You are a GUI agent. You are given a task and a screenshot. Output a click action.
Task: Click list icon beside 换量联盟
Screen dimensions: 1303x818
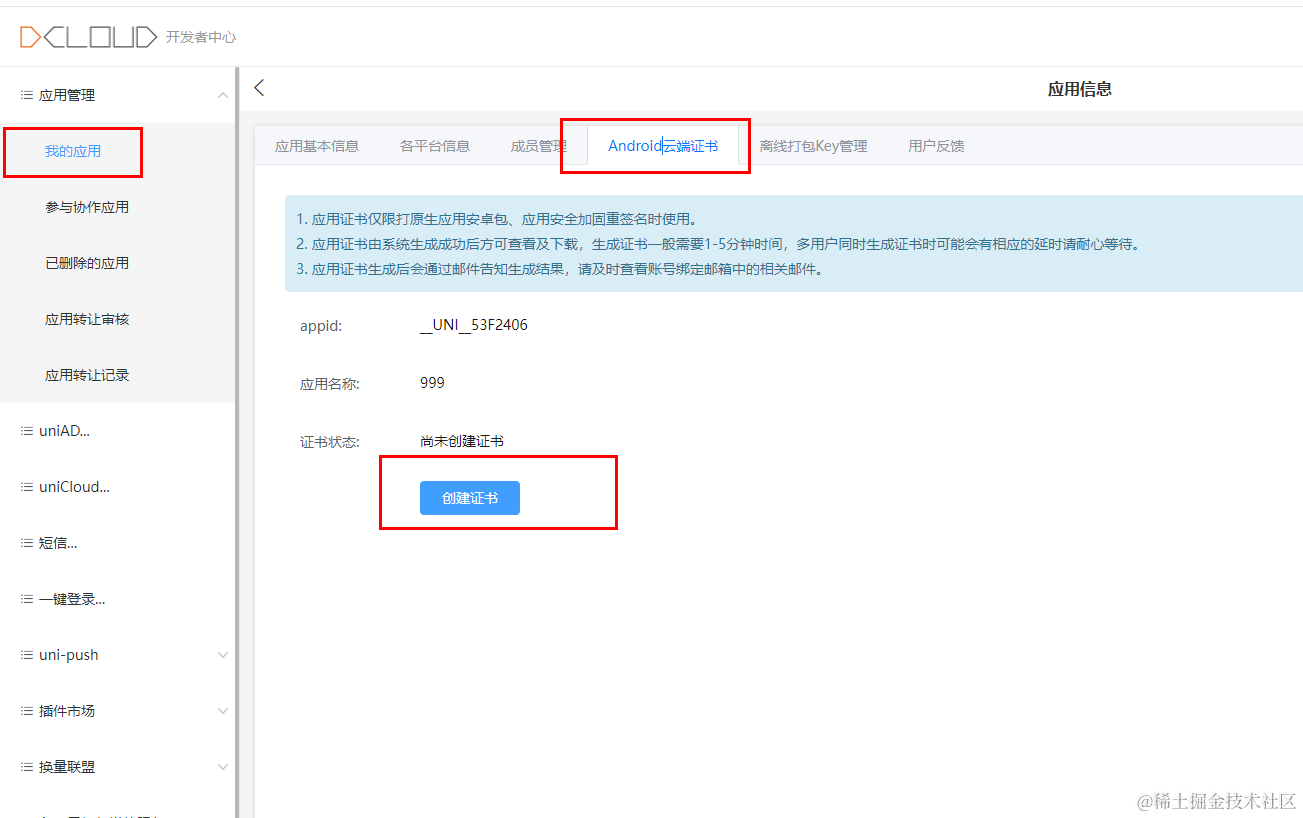tap(27, 767)
